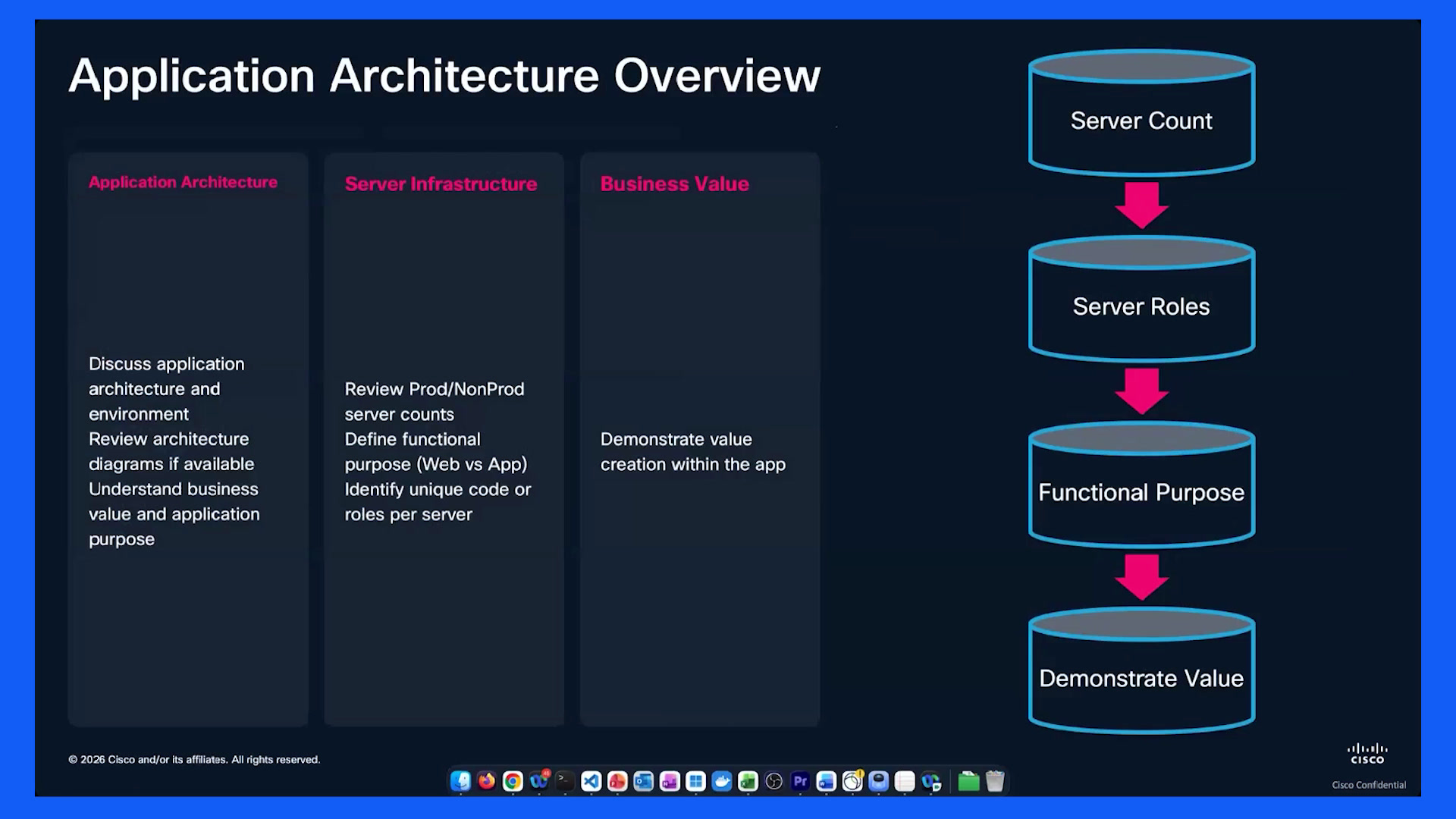
Task: Click the text 'Review Prod/NonProd server counts'
Action: click(435, 401)
